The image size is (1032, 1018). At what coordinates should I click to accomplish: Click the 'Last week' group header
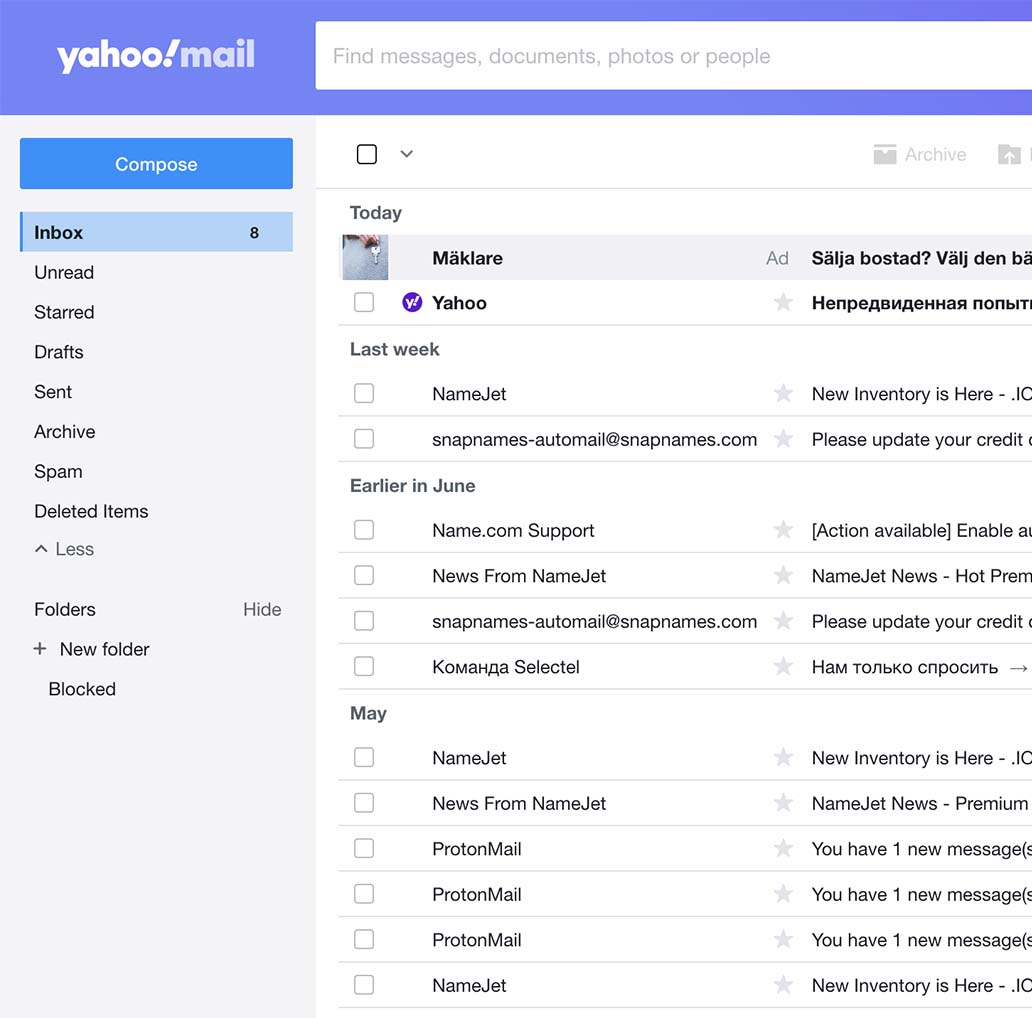point(394,349)
